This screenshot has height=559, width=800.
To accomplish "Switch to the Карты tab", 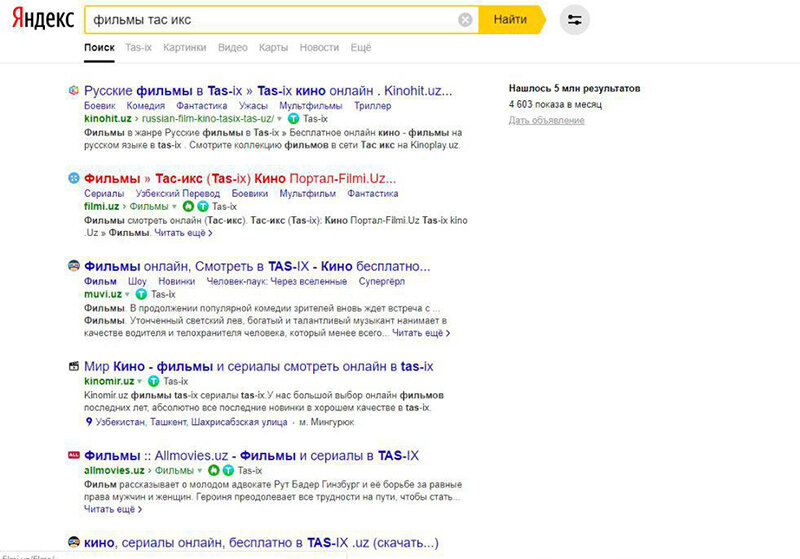I will [x=273, y=47].
